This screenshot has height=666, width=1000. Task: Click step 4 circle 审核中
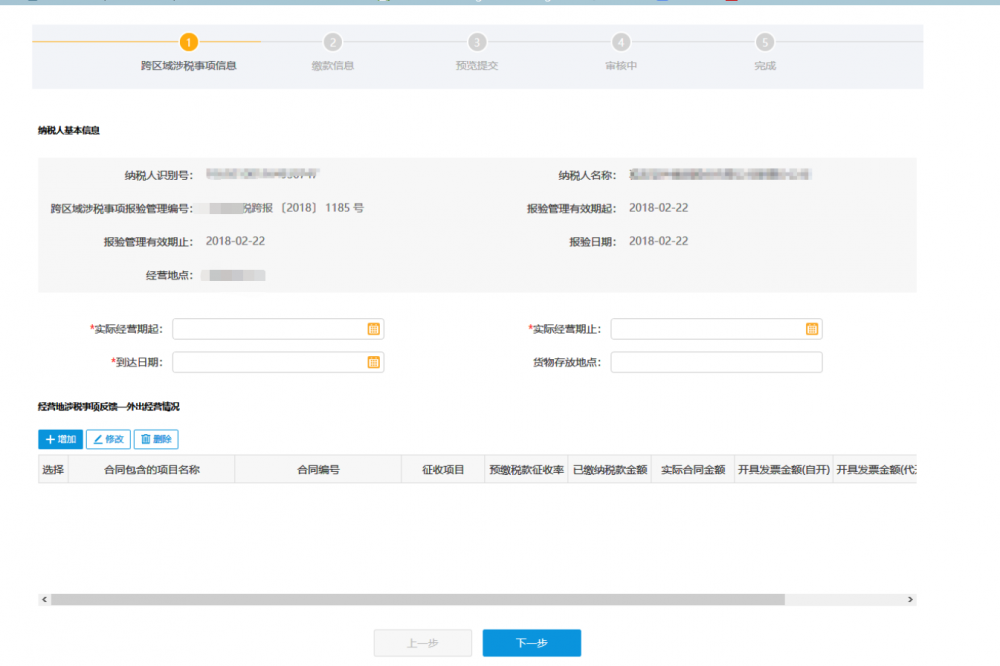coord(621,42)
